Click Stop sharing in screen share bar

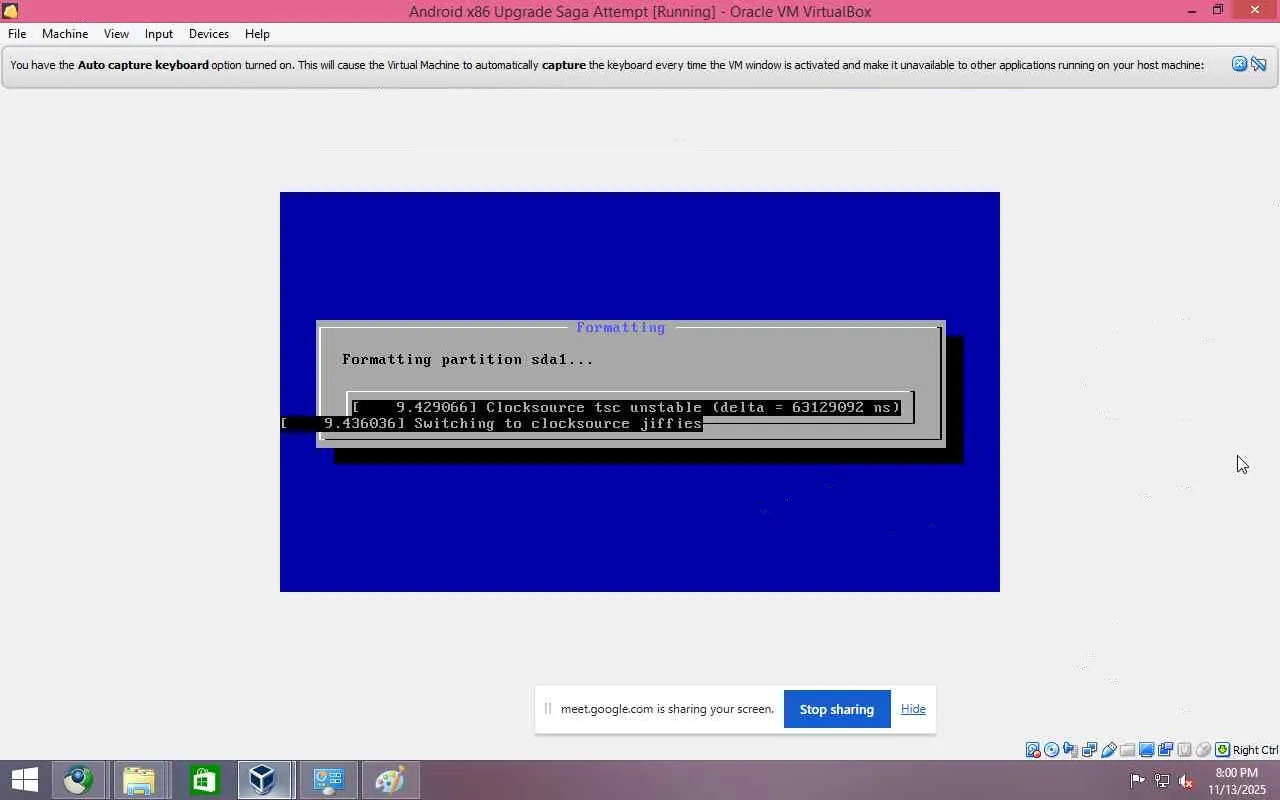pos(837,709)
